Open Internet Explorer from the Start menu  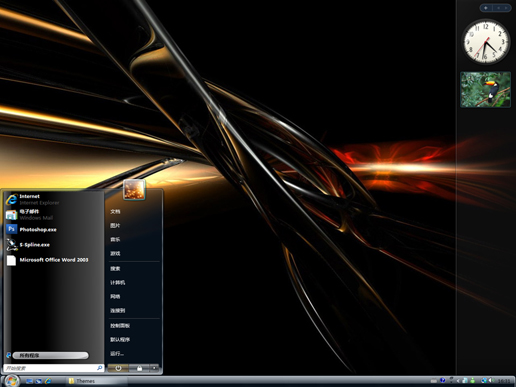click(x=53, y=199)
